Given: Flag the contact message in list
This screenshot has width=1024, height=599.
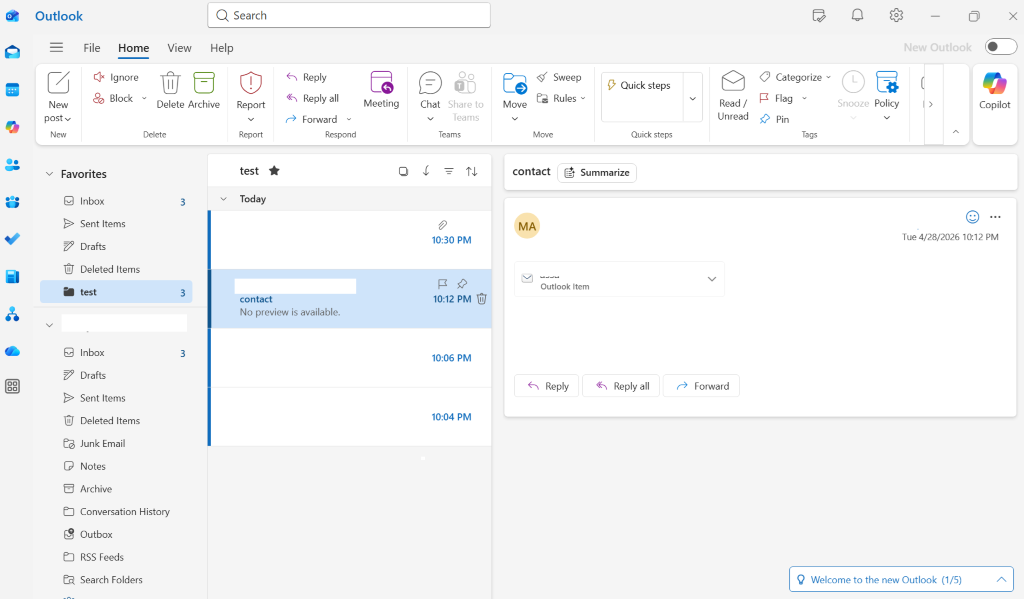Looking at the screenshot, I should tap(442, 283).
